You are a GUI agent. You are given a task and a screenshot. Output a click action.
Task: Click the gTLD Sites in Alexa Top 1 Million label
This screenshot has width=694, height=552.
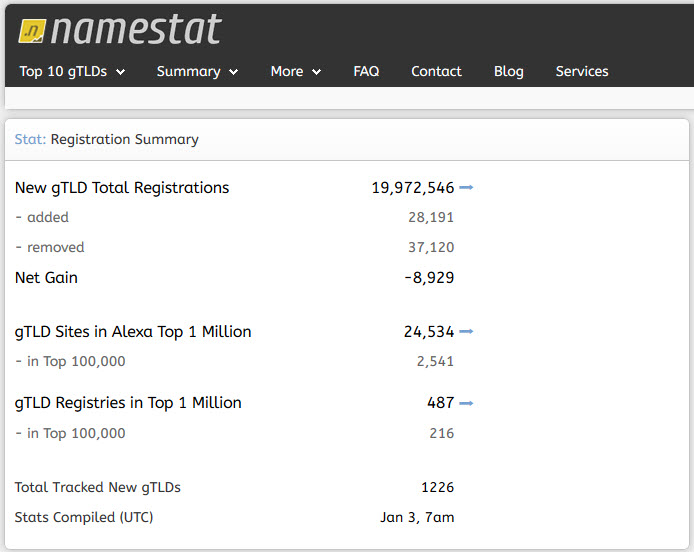[133, 332]
